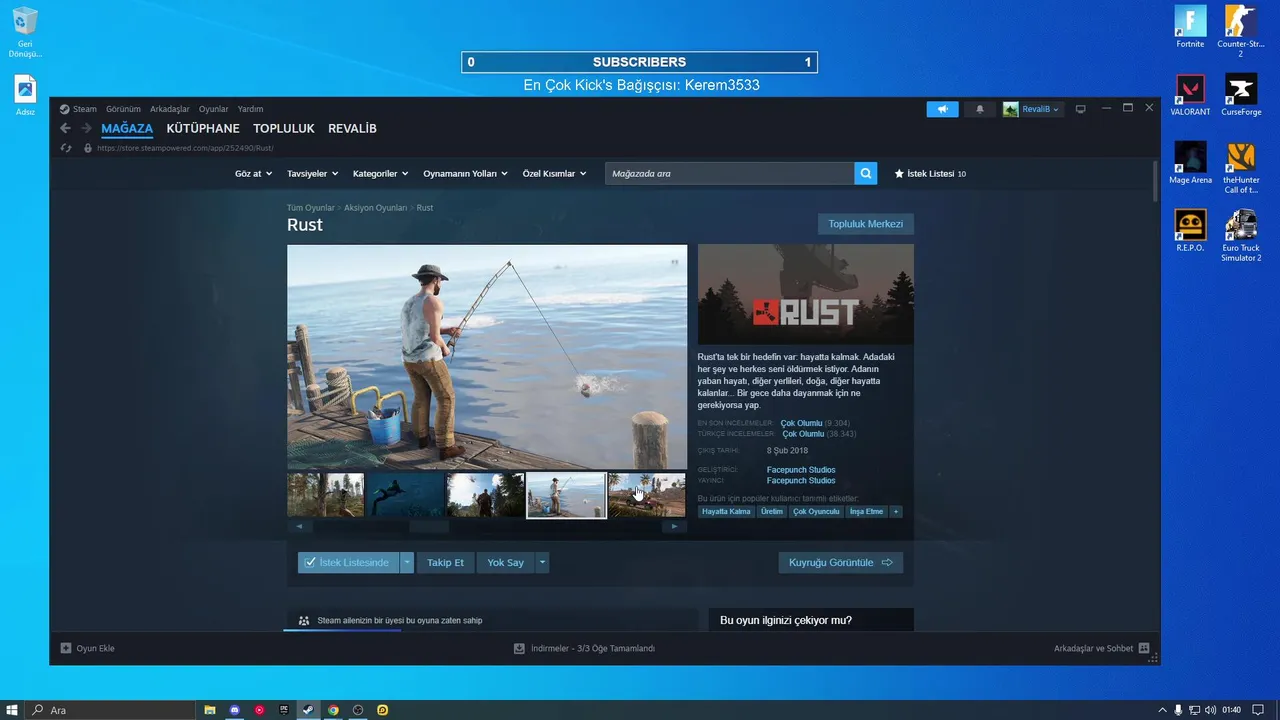This screenshot has height=720, width=1280.
Task: Click the Windows Start button
Action: pyautogui.click(x=13, y=710)
